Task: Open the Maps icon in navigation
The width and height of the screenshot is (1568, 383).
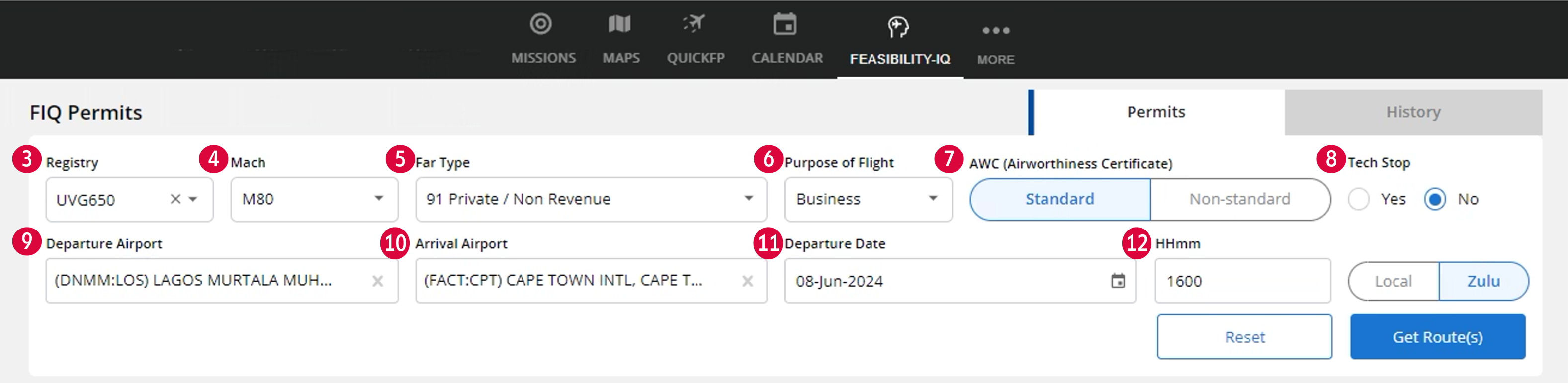Action: 619,24
